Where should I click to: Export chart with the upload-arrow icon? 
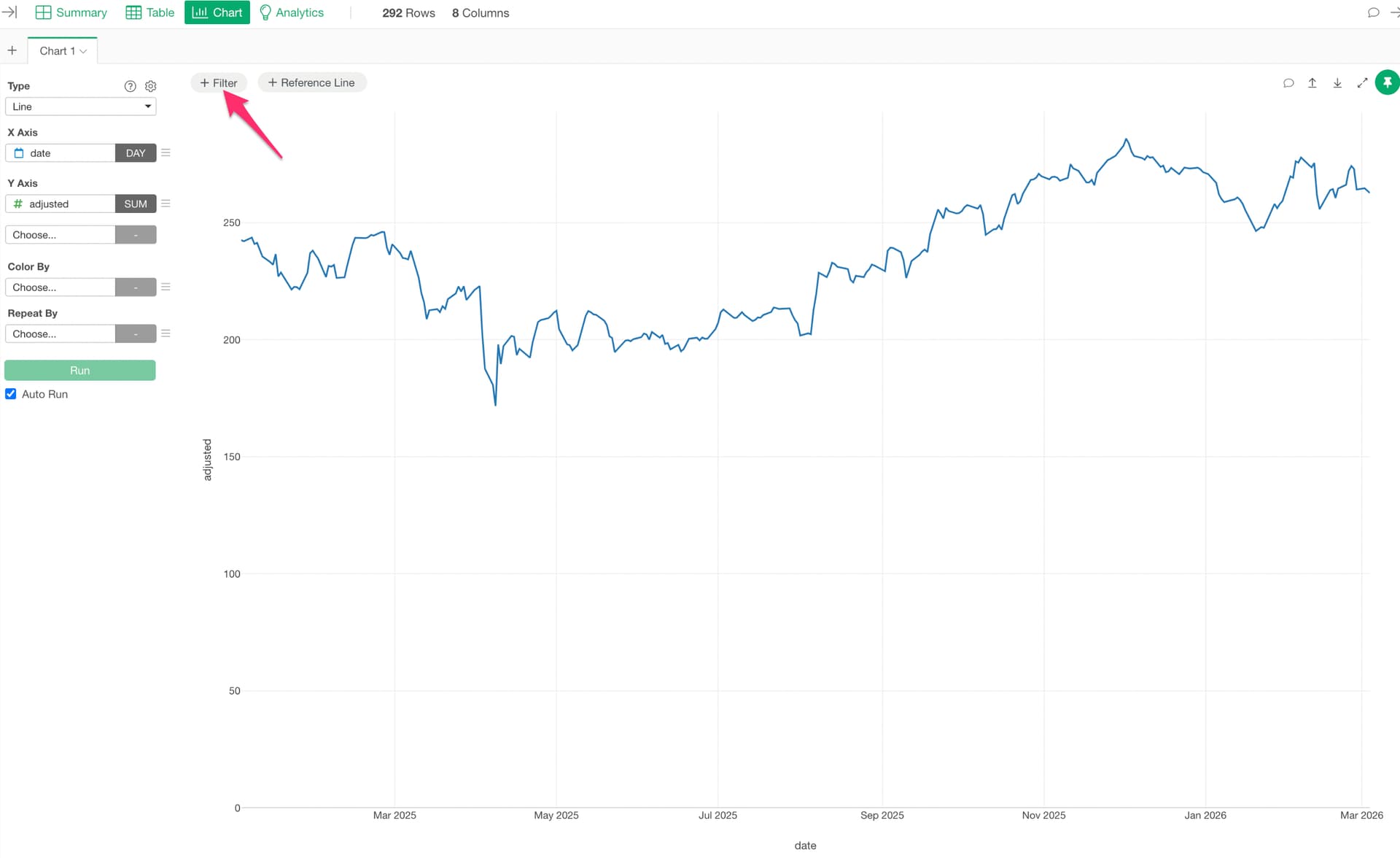point(1312,83)
